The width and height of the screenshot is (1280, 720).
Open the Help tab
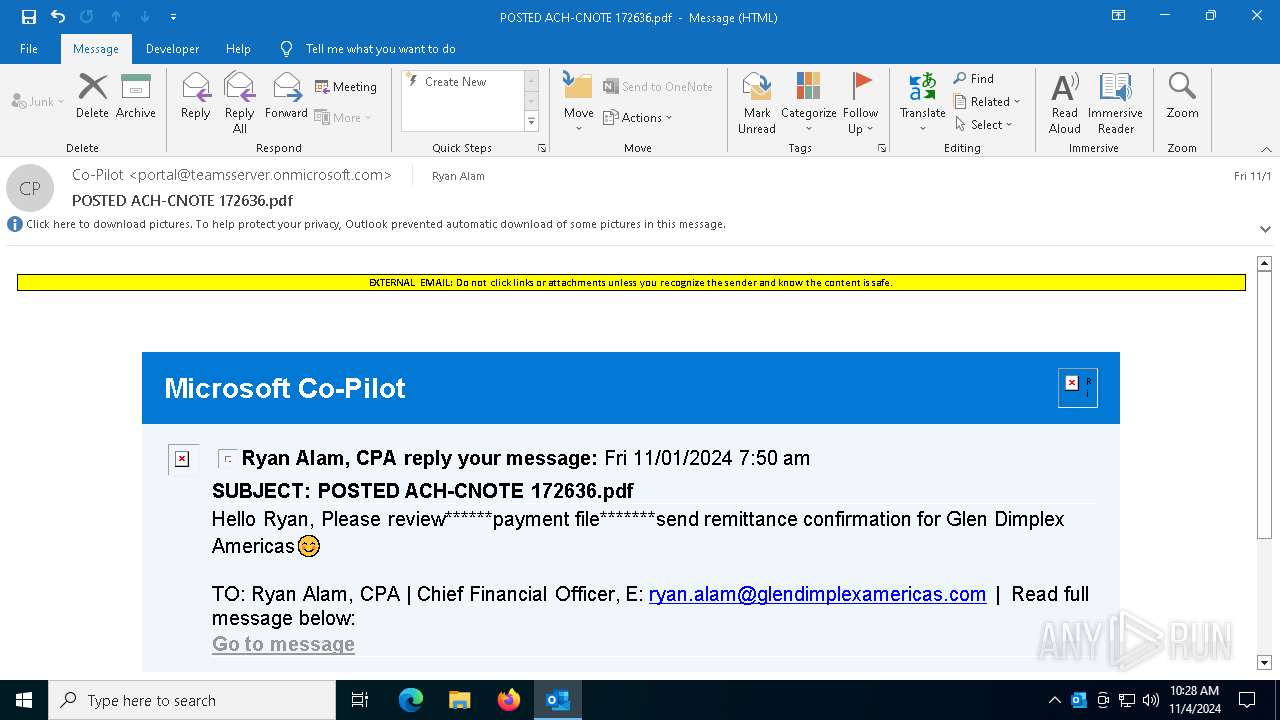(x=238, y=49)
